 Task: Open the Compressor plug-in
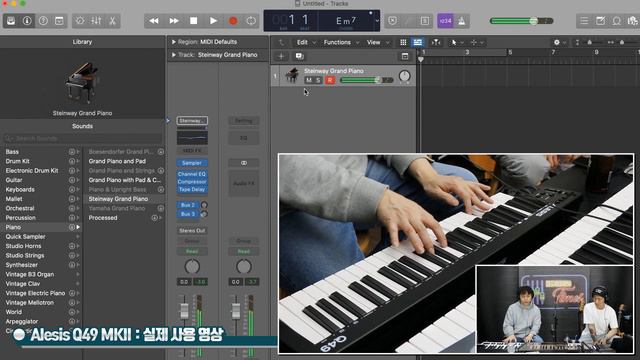(192, 182)
